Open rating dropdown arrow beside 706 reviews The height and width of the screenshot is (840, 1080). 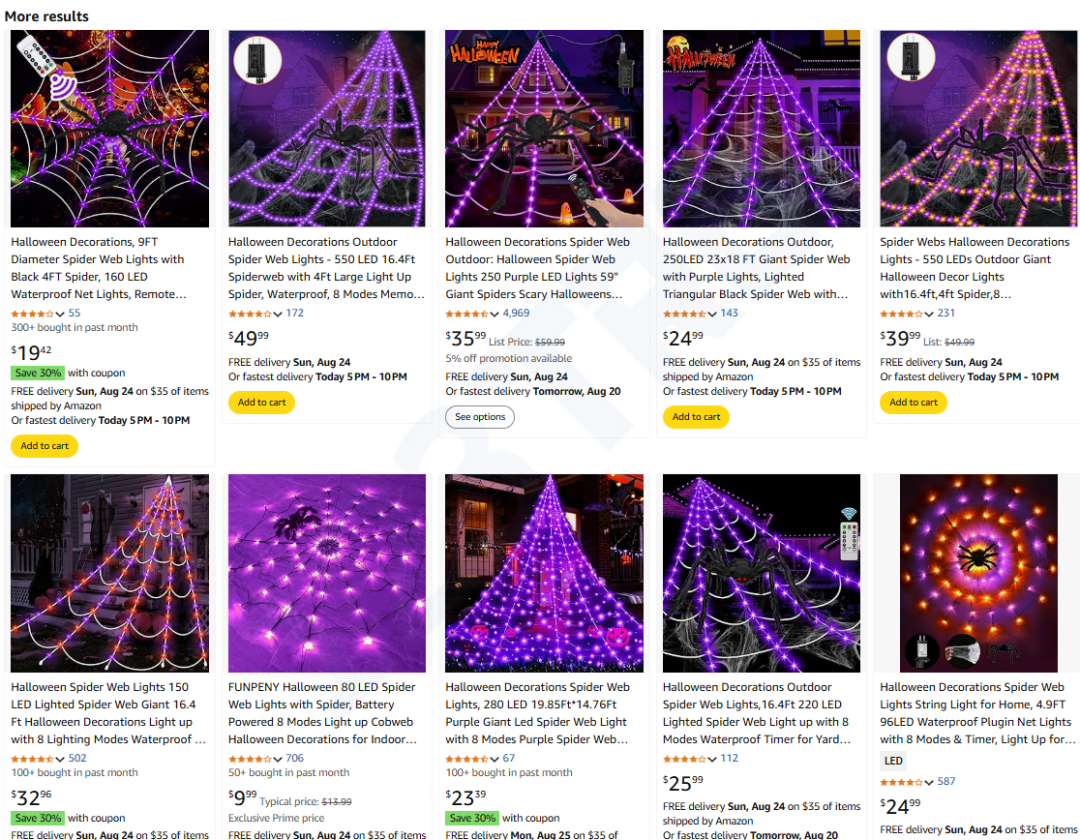pyautogui.click(x=279, y=759)
